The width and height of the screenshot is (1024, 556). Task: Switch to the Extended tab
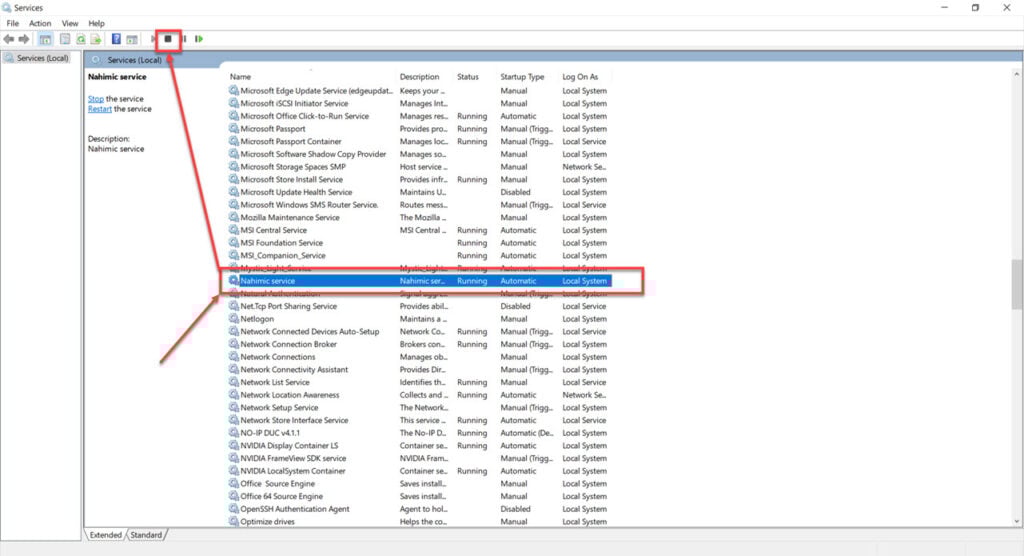105,534
